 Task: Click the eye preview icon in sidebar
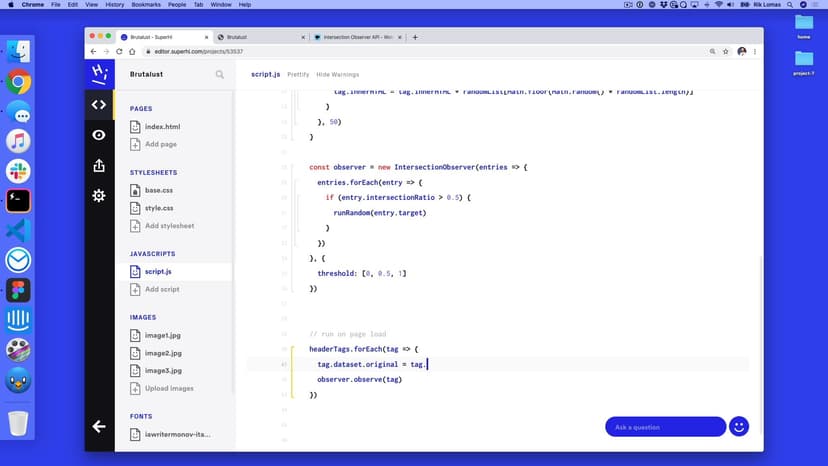[x=98, y=135]
